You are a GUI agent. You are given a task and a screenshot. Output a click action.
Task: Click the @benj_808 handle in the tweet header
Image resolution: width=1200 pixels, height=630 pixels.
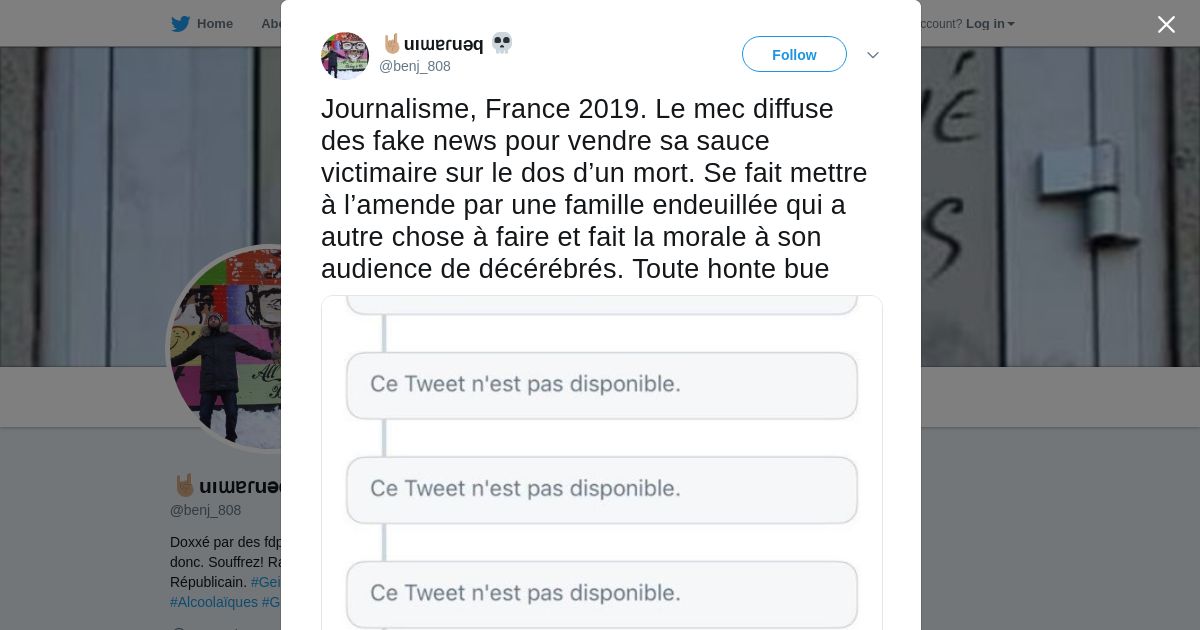coord(415,66)
